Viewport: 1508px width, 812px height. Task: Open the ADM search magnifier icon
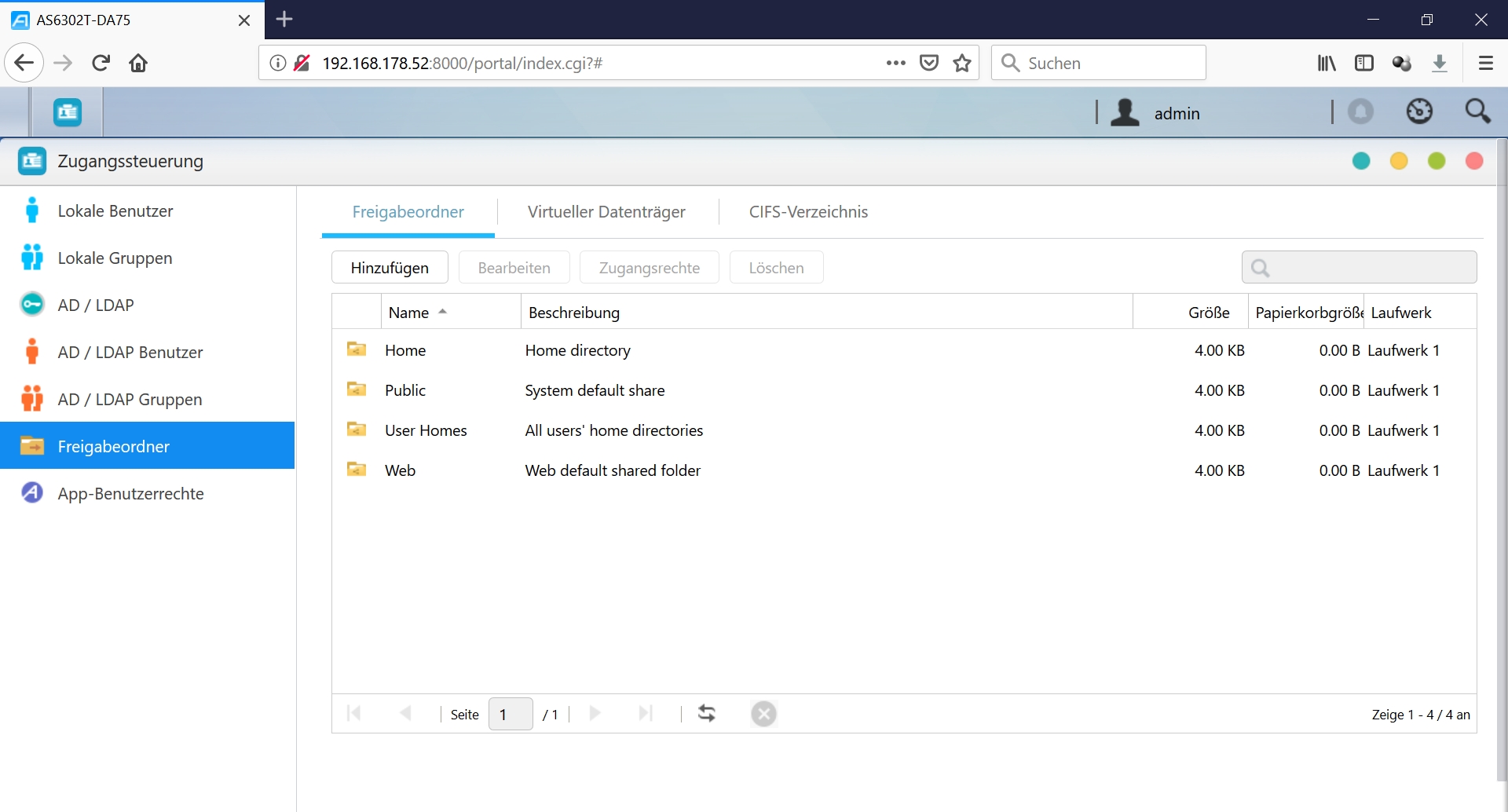point(1477,112)
